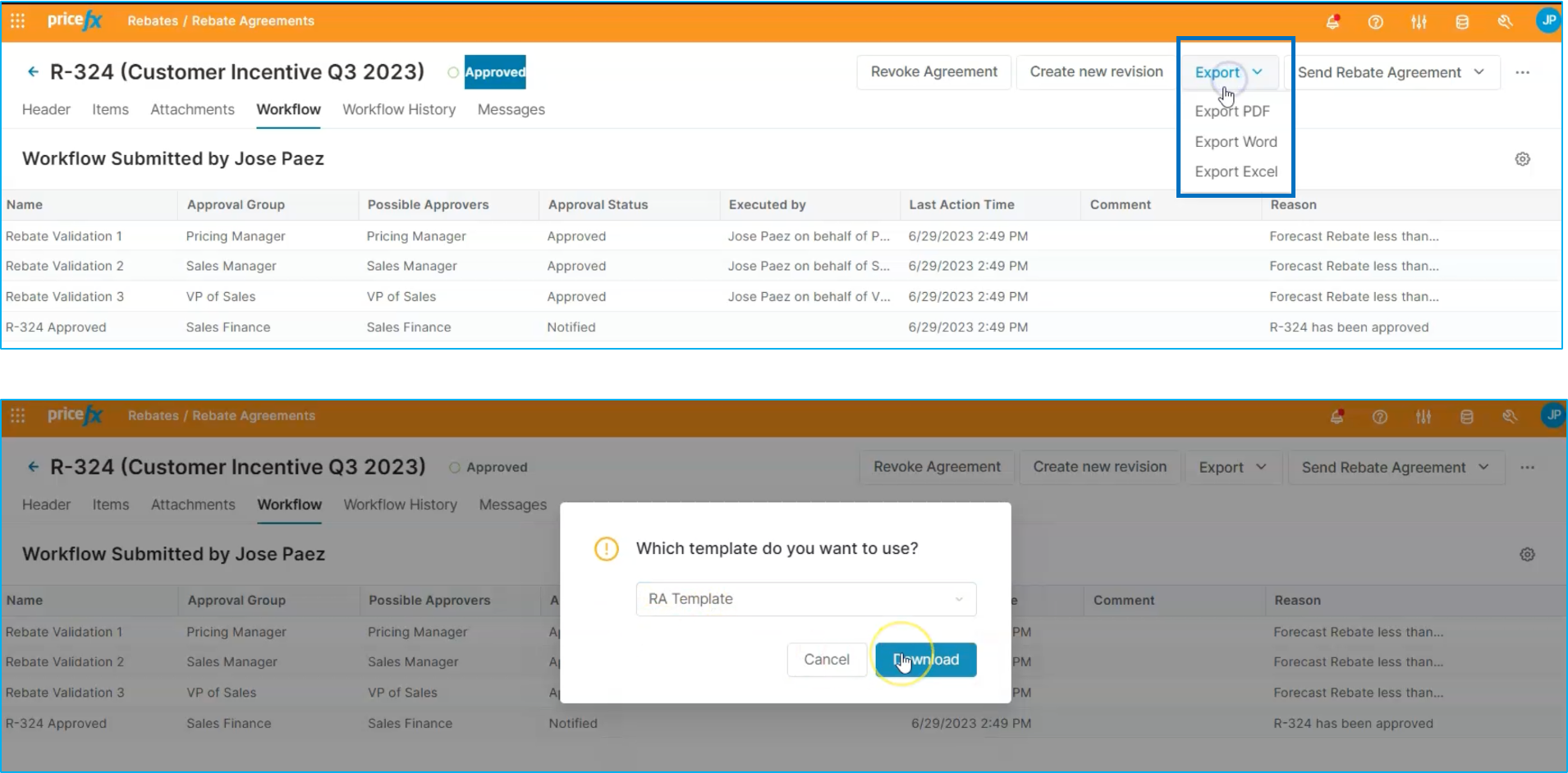Open Messages tab in top screenshot
The height and width of the screenshot is (773, 1568).
coord(511,109)
